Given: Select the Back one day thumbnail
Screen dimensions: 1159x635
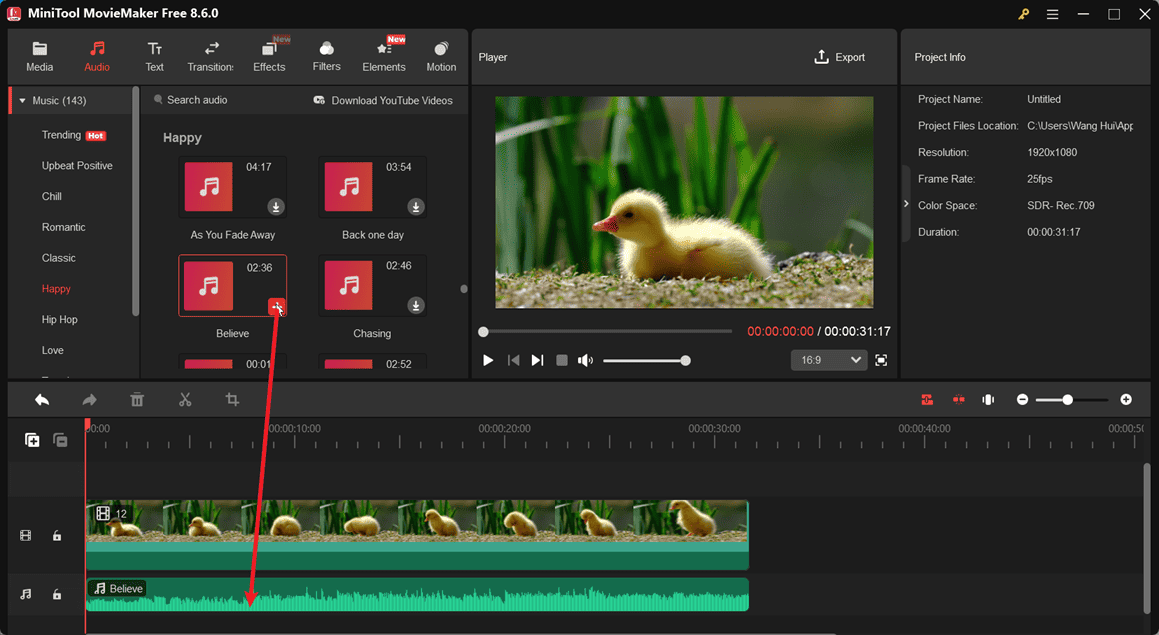Looking at the screenshot, I should click(372, 187).
